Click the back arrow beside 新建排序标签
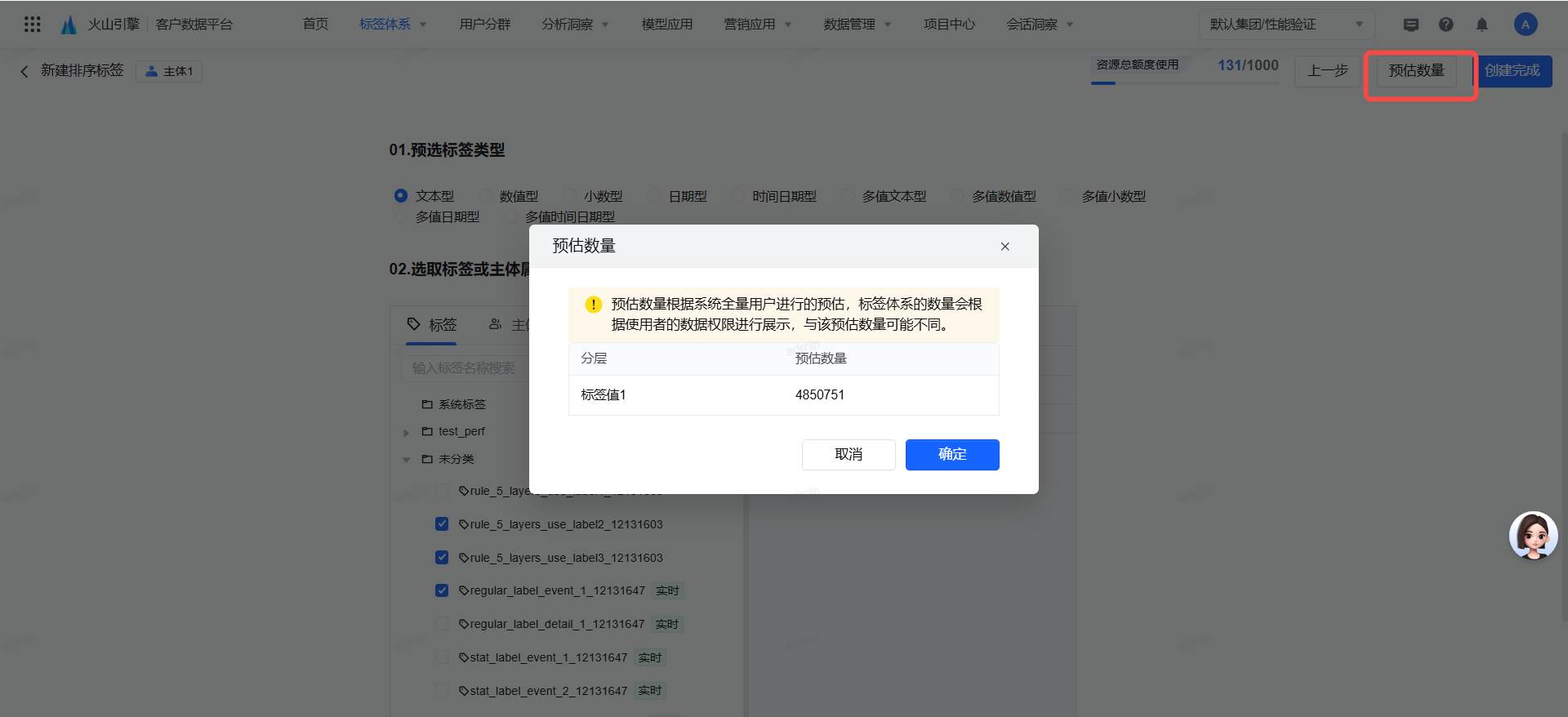The height and width of the screenshot is (717, 1568). (x=24, y=71)
